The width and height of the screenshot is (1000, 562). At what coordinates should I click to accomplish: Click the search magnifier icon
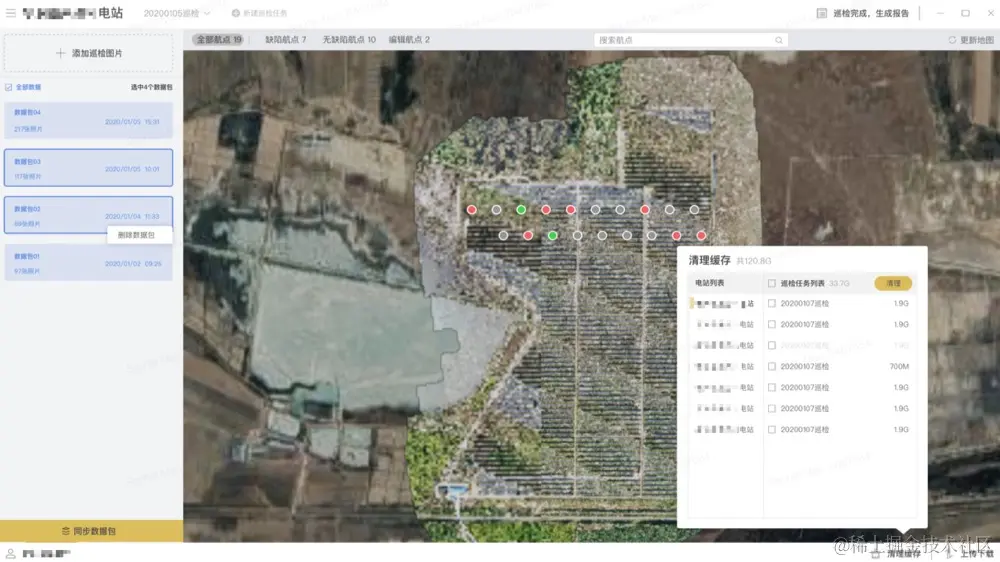[779, 40]
